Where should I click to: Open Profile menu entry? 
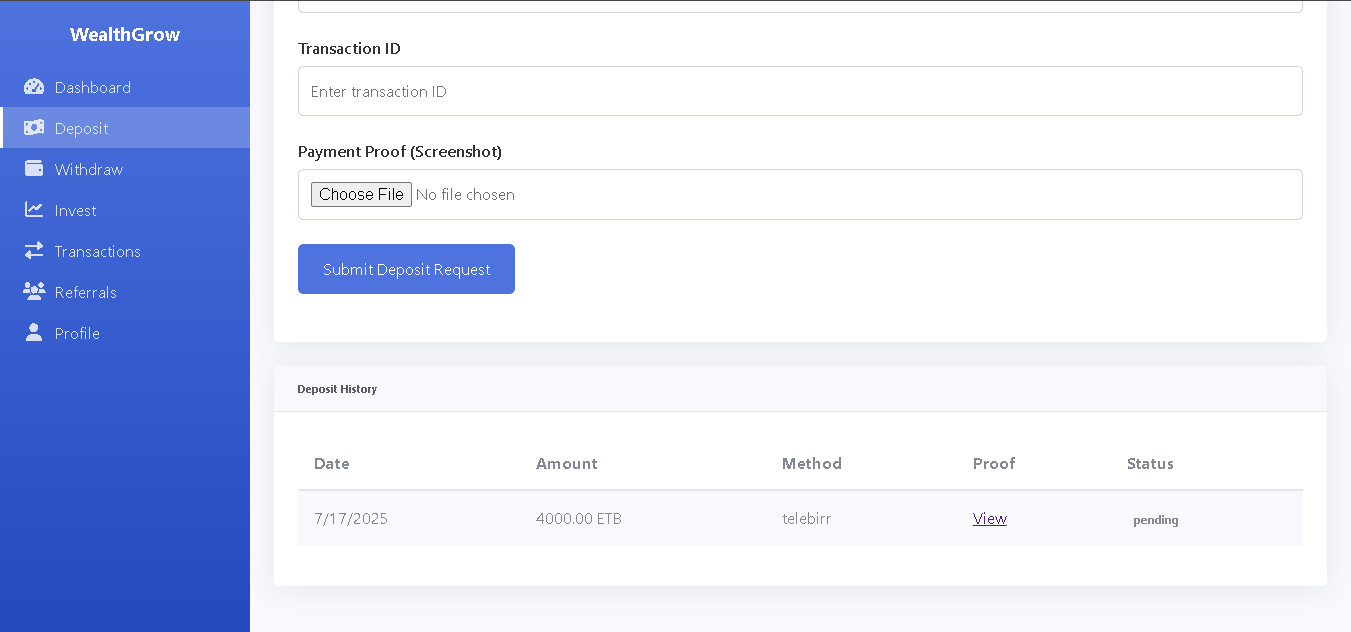point(125,333)
